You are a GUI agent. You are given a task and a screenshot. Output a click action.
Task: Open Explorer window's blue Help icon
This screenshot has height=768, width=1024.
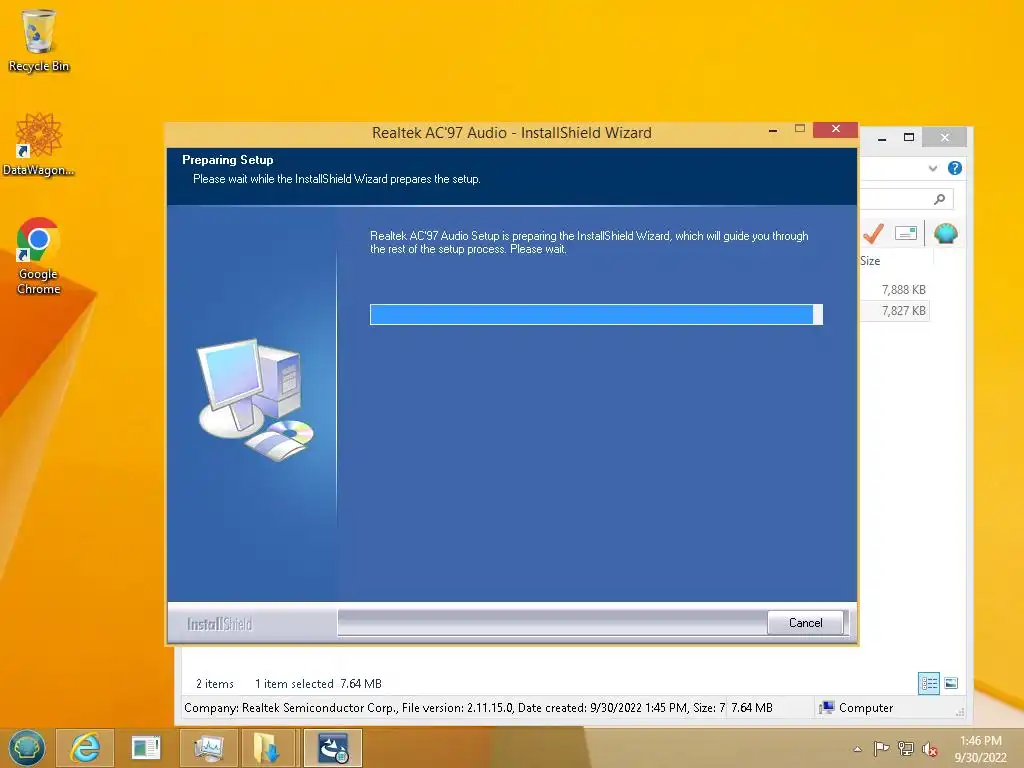tap(954, 168)
